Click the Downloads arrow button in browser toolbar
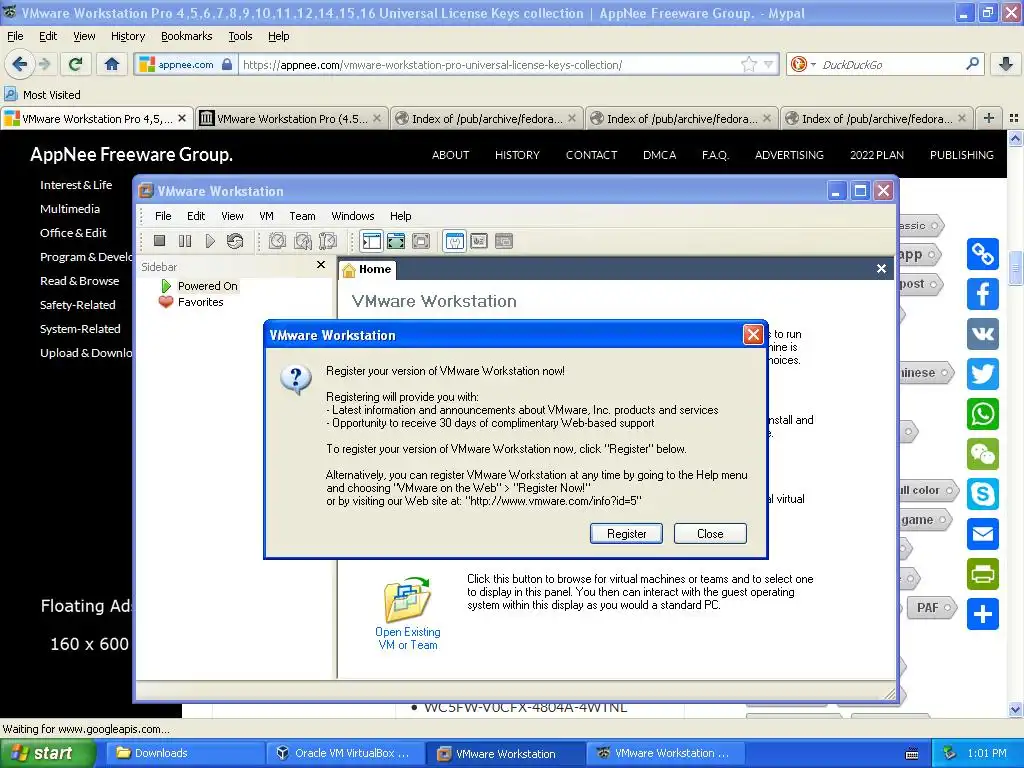1024x768 pixels. click(x=1006, y=64)
